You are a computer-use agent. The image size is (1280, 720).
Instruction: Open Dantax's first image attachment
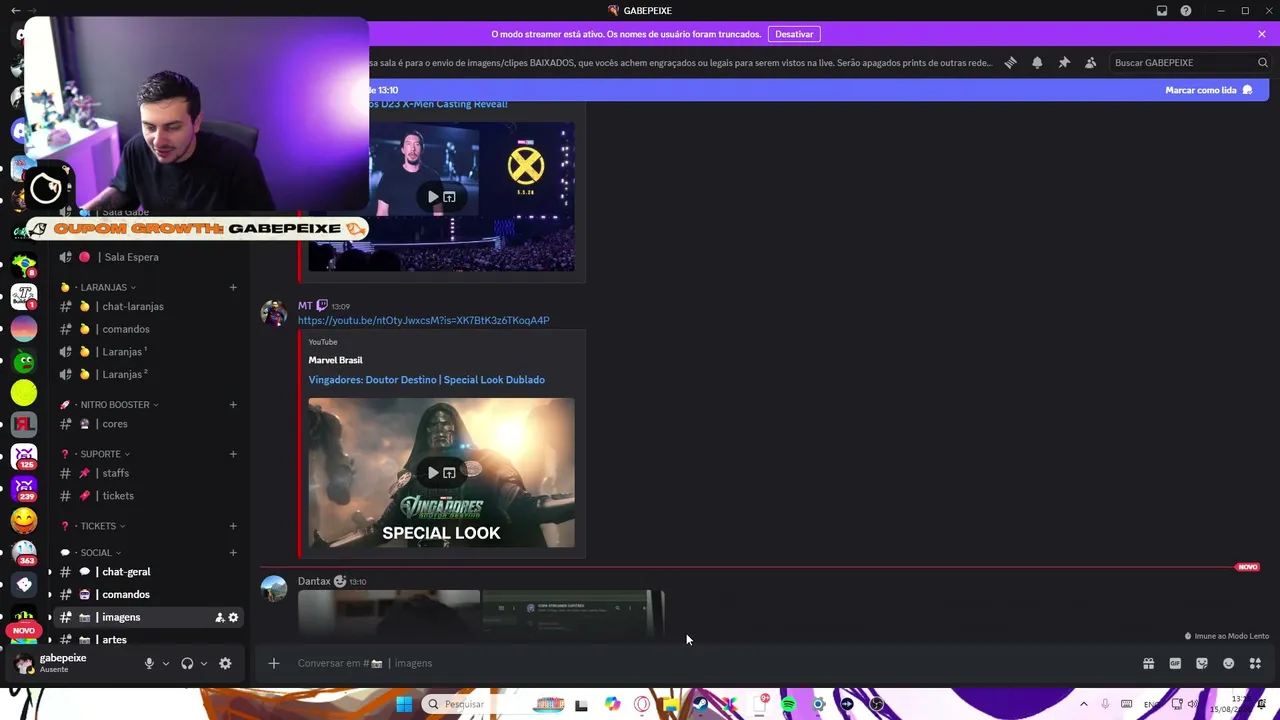click(x=389, y=612)
